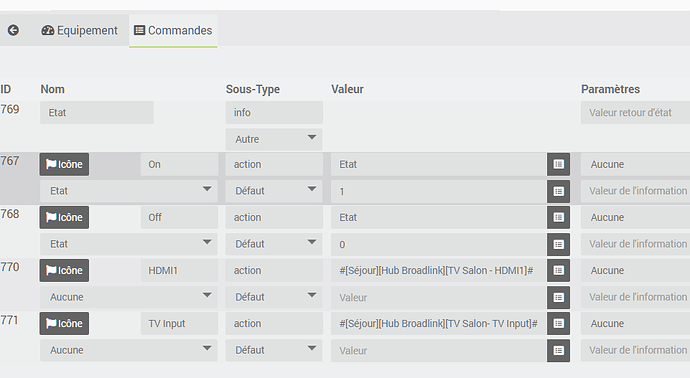The height and width of the screenshot is (378, 690).
Task: Open Défaut dropdown for TV Input command
Action: click(x=274, y=350)
